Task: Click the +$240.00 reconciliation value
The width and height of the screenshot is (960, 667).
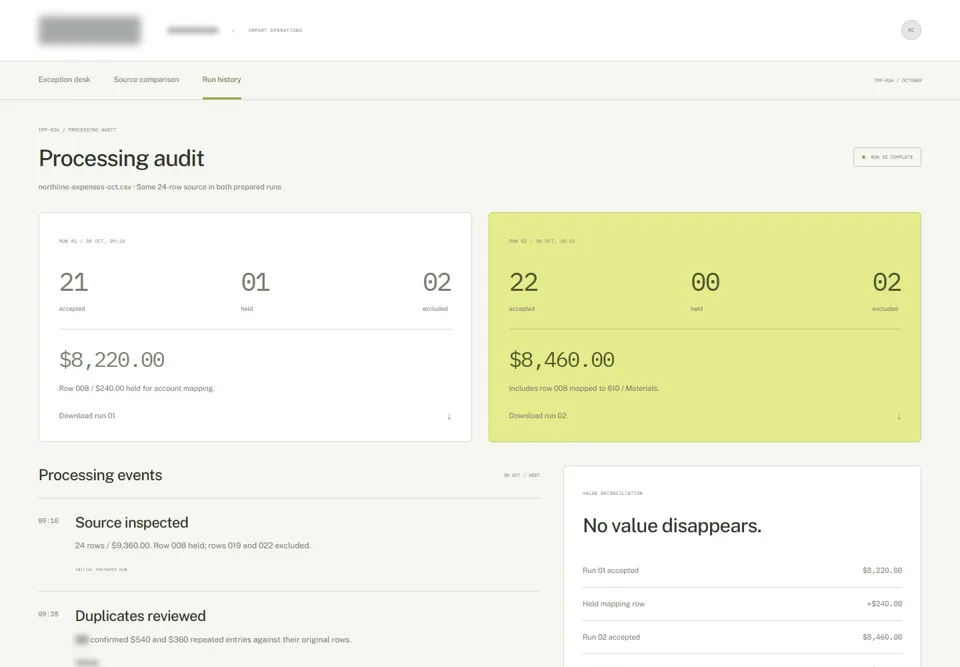Action: click(x=884, y=604)
